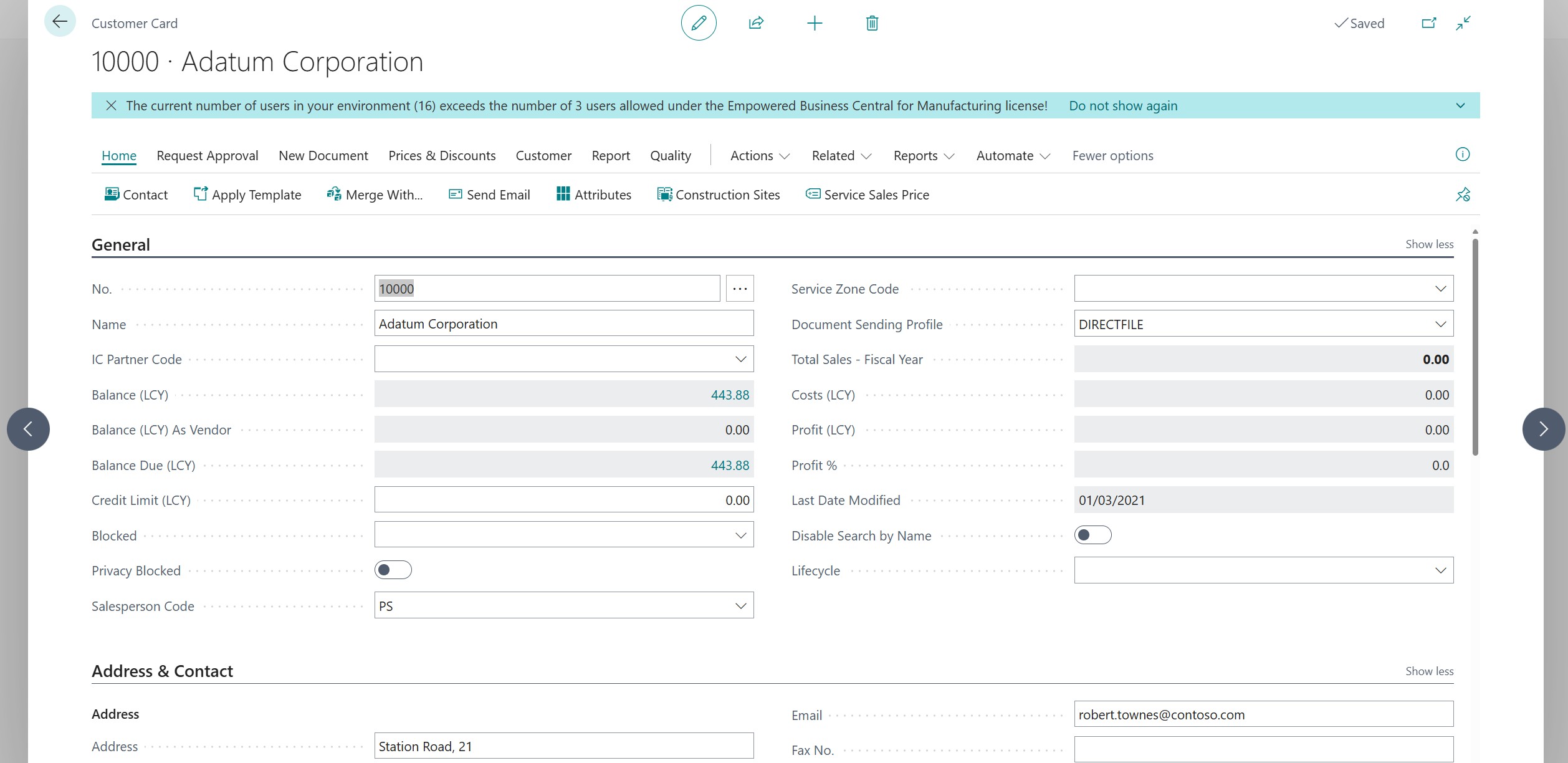Click the Fax No. field
This screenshot has width=1568, height=763.
point(1264,749)
